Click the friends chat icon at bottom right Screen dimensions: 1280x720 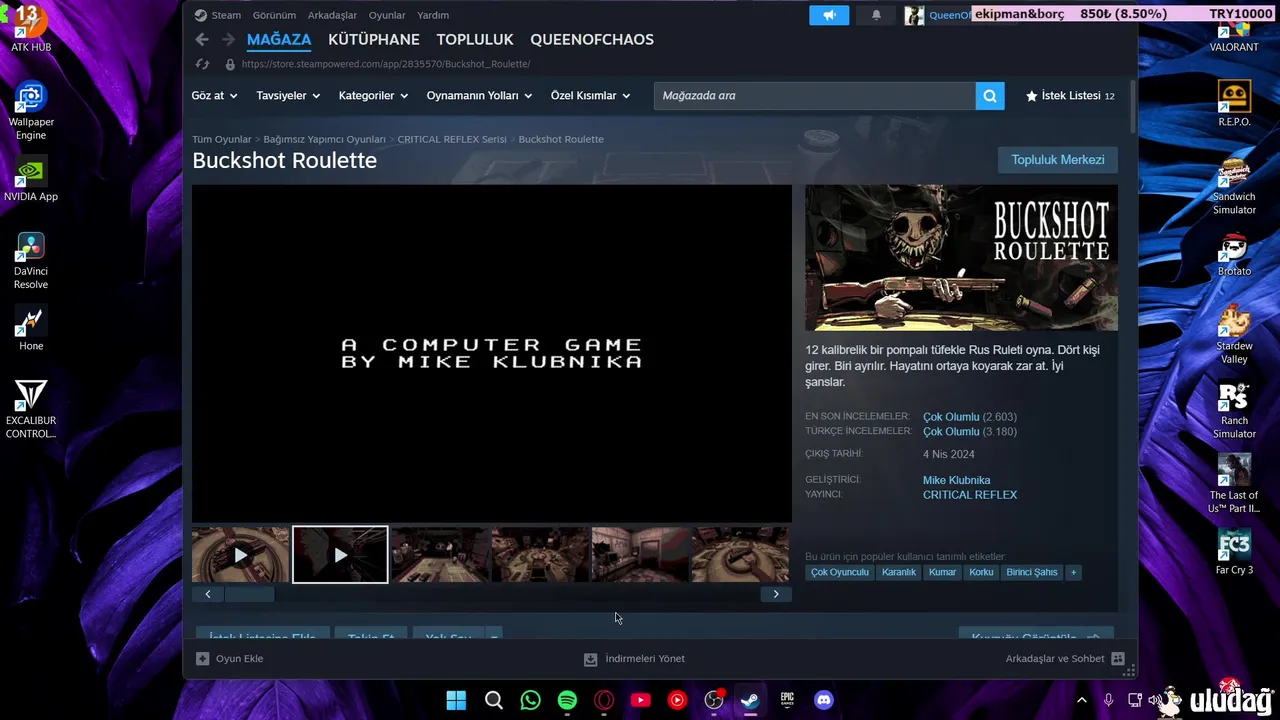coord(1118,659)
